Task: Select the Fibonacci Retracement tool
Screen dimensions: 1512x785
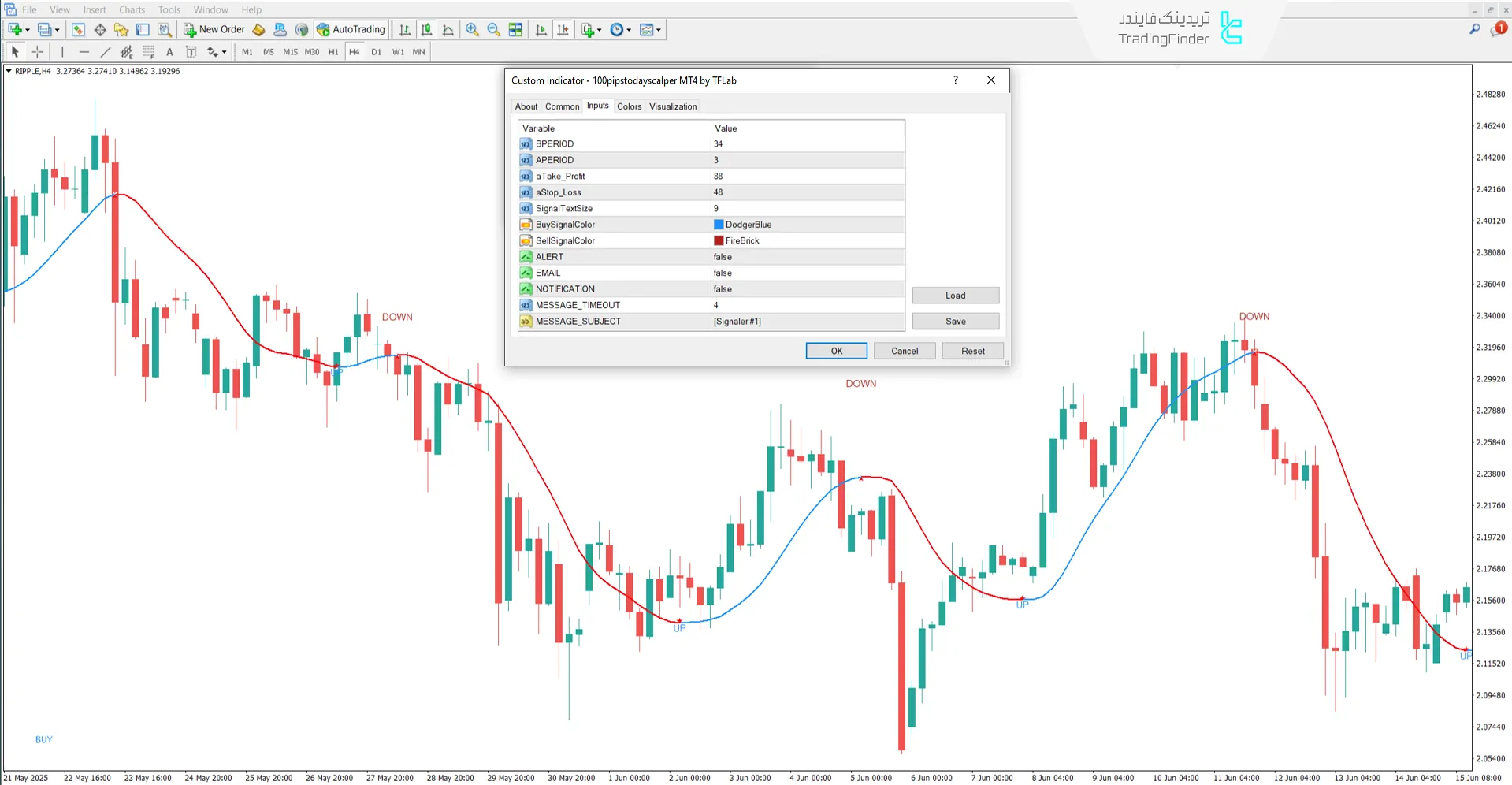Action: (147, 52)
